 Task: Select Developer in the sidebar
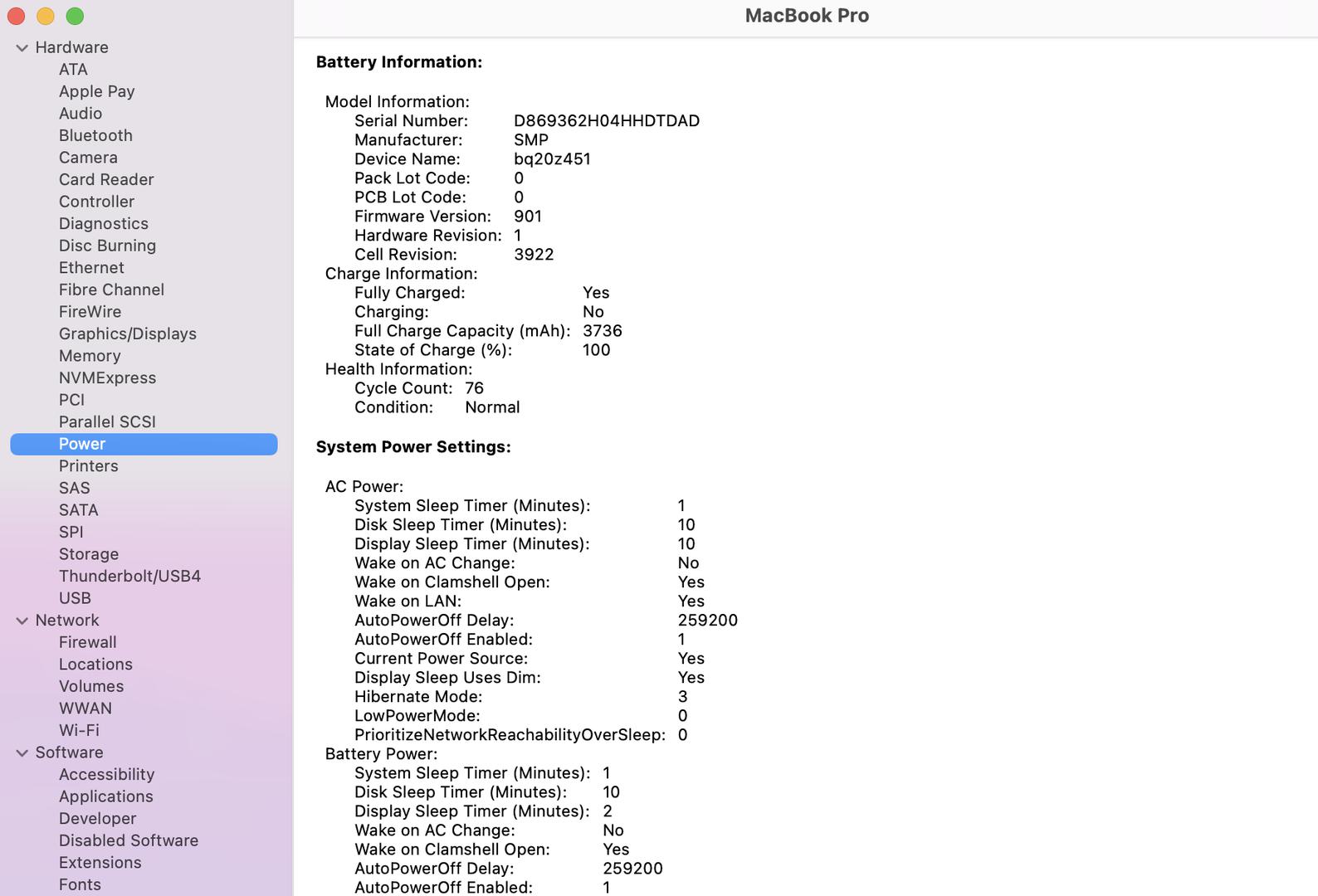tap(97, 818)
